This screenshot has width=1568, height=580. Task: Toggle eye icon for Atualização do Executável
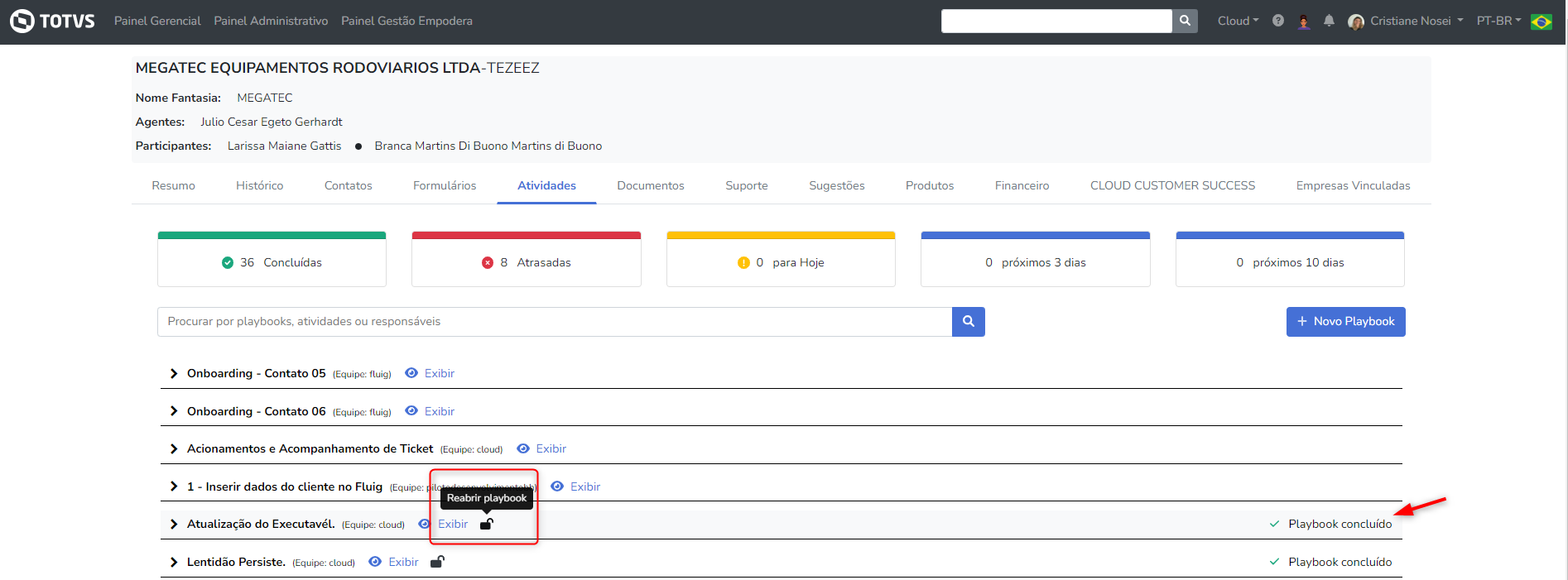point(425,524)
